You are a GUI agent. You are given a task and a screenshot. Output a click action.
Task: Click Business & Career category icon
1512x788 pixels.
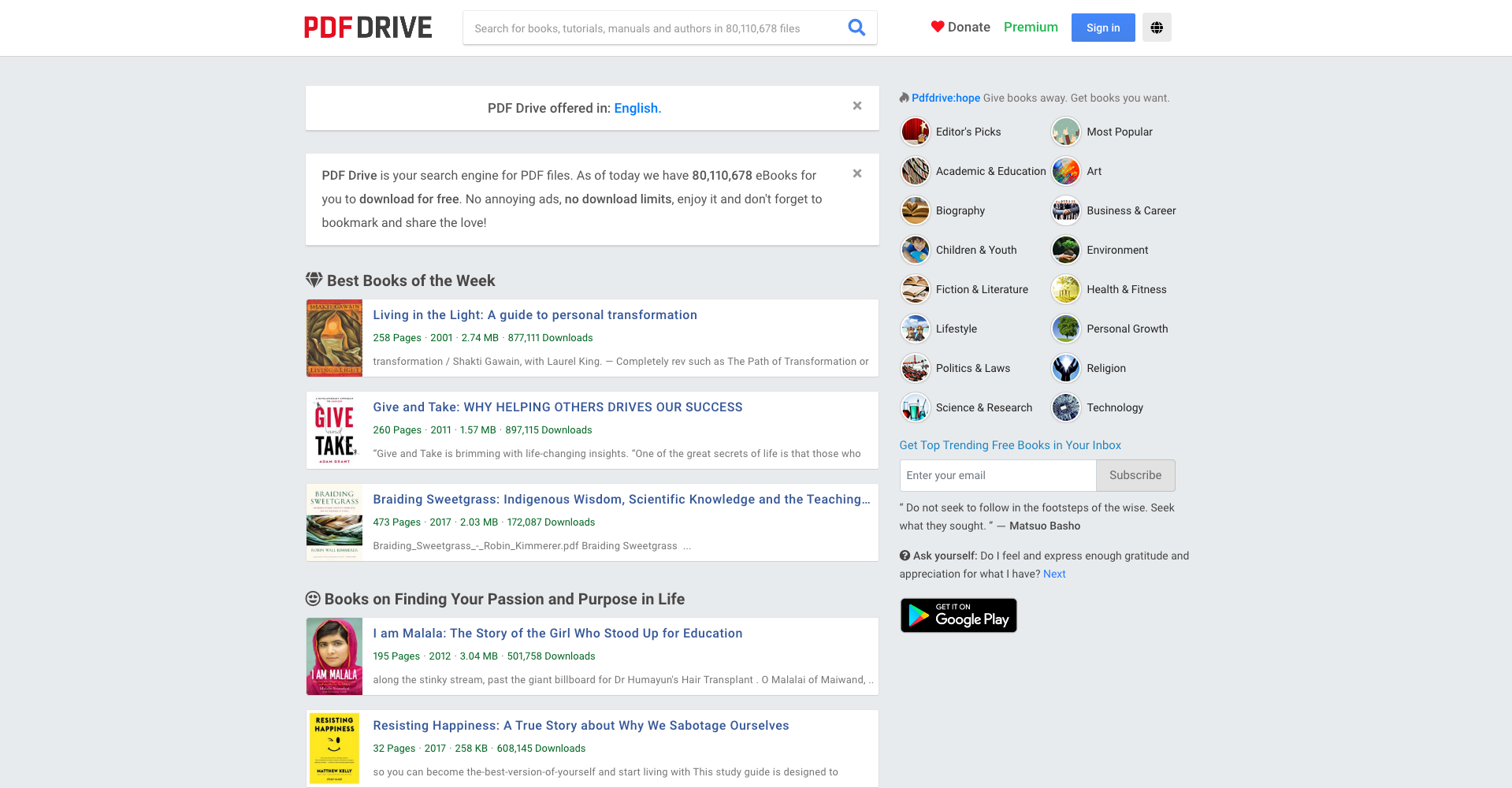click(1066, 210)
